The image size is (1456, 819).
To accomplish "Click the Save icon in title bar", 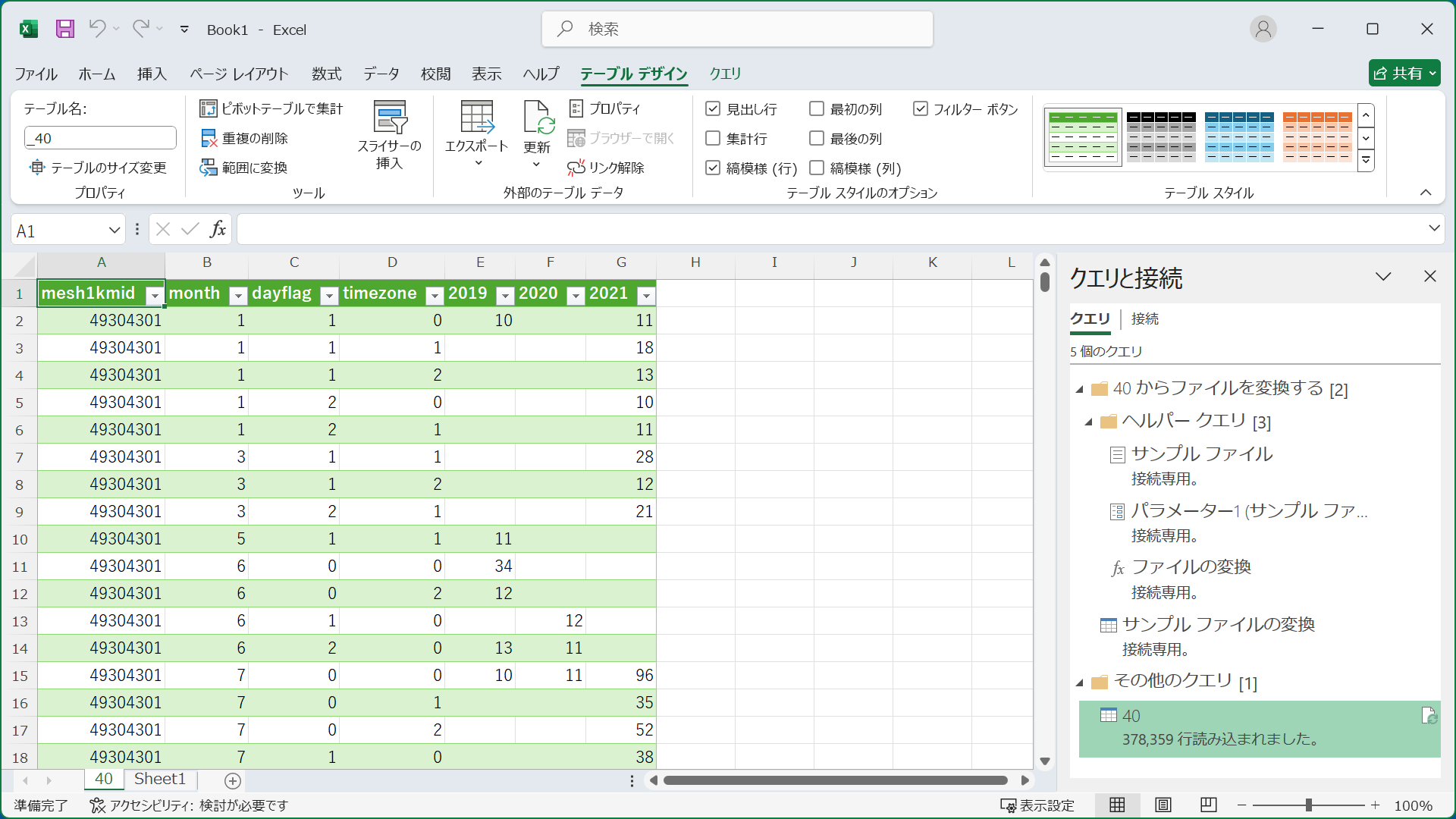I will (x=65, y=29).
